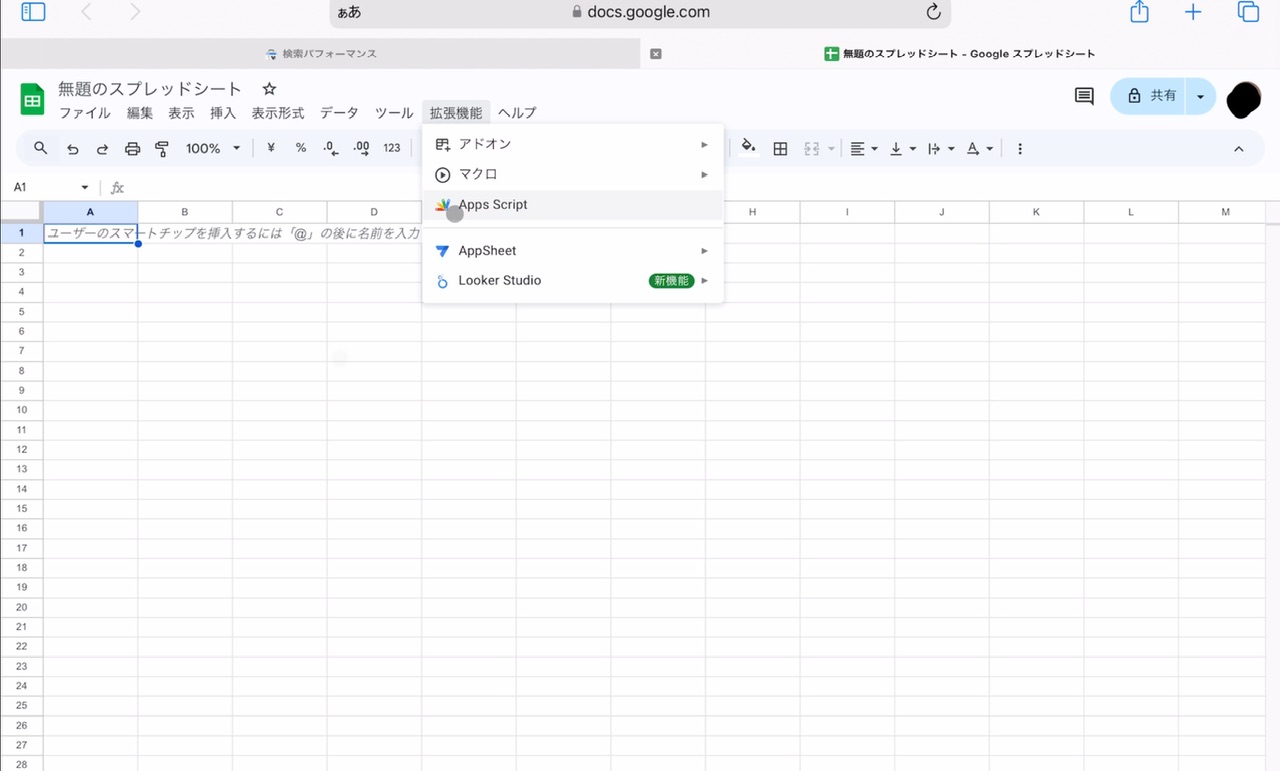Select column M header

tap(1225, 212)
